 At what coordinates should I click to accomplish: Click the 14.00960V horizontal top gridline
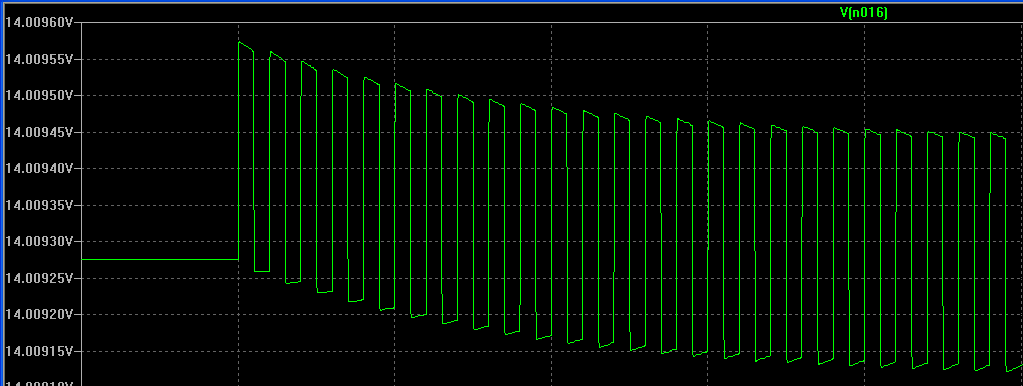[x=548, y=23]
